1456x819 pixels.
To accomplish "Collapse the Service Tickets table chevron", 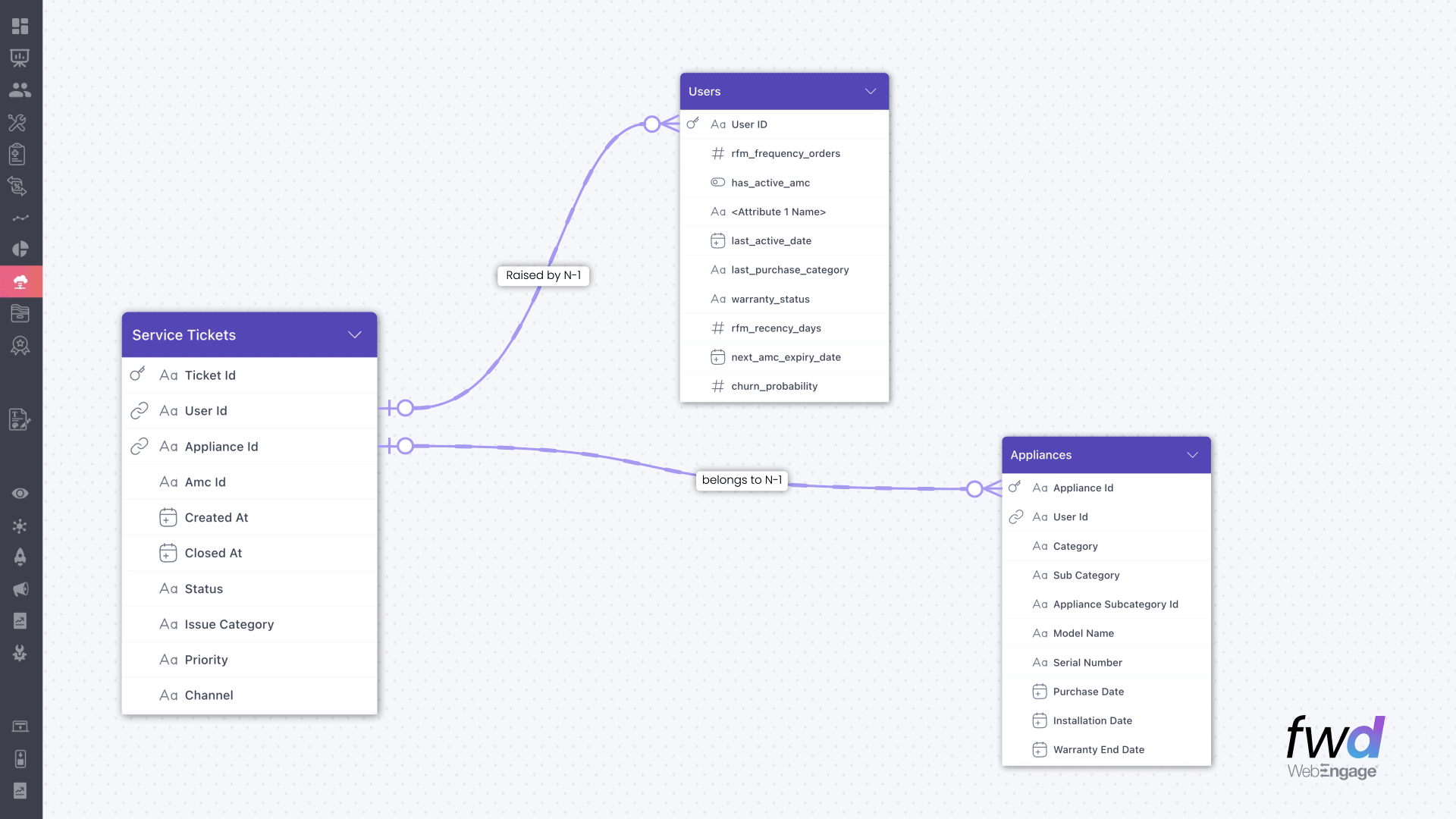I will [354, 335].
